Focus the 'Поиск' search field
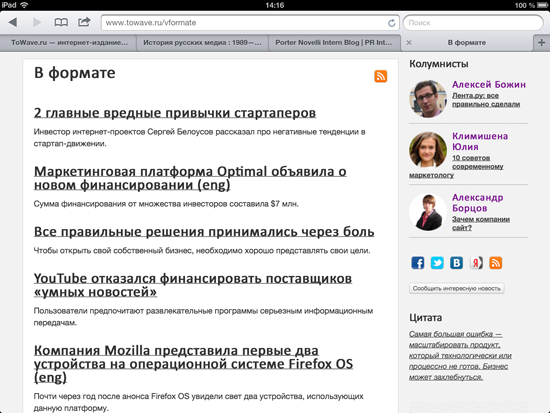This screenshot has height=413, width=550. pyautogui.click(x=473, y=23)
